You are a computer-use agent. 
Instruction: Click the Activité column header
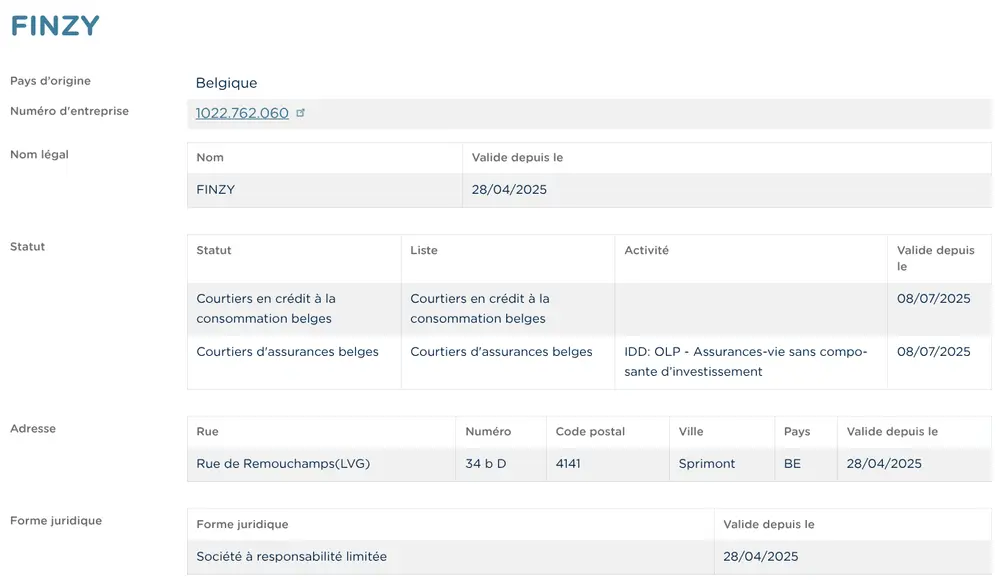tap(646, 250)
